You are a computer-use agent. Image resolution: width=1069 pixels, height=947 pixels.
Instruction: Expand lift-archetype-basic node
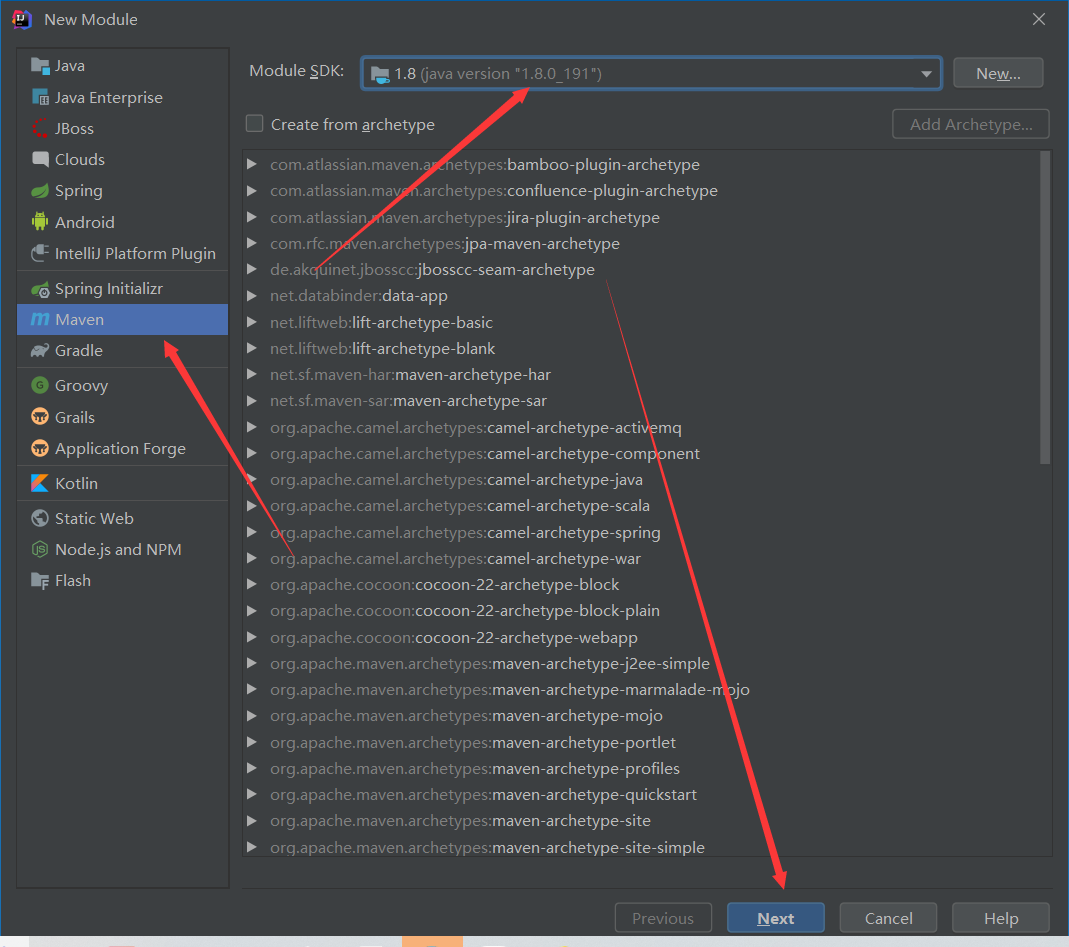[x=252, y=322]
